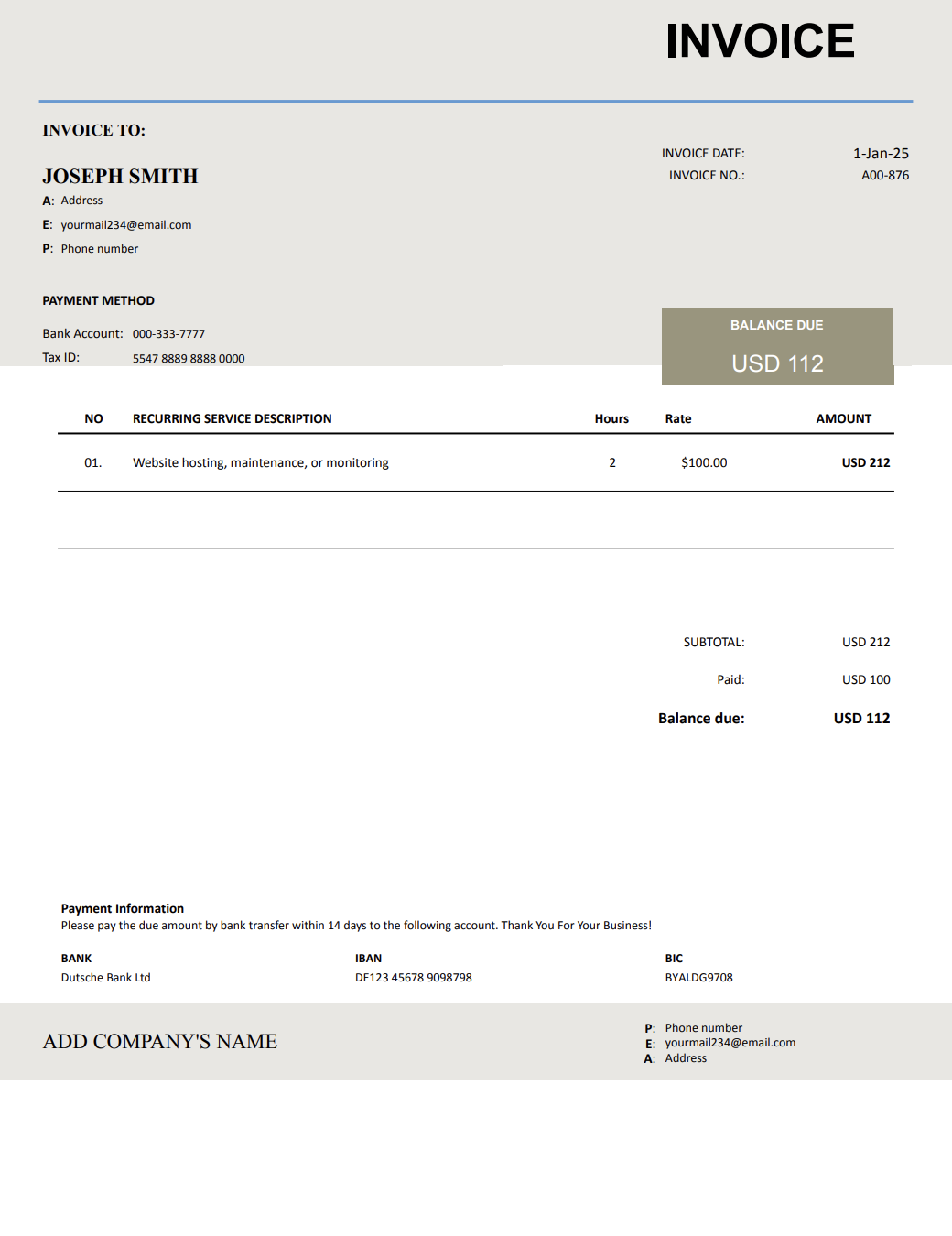Click the INVOICE NO. label

(707, 175)
